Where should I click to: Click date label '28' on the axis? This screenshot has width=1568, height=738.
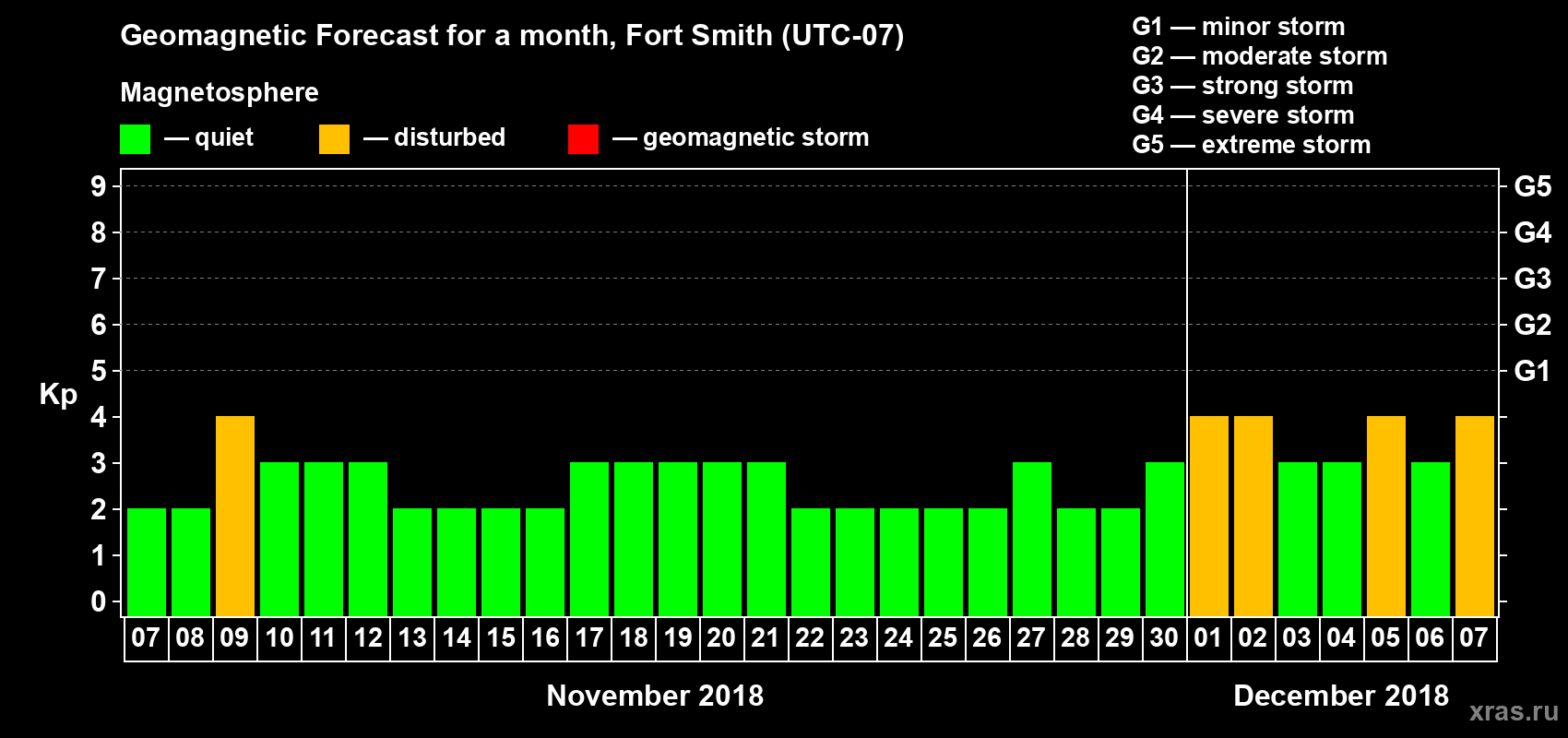pos(1075,638)
